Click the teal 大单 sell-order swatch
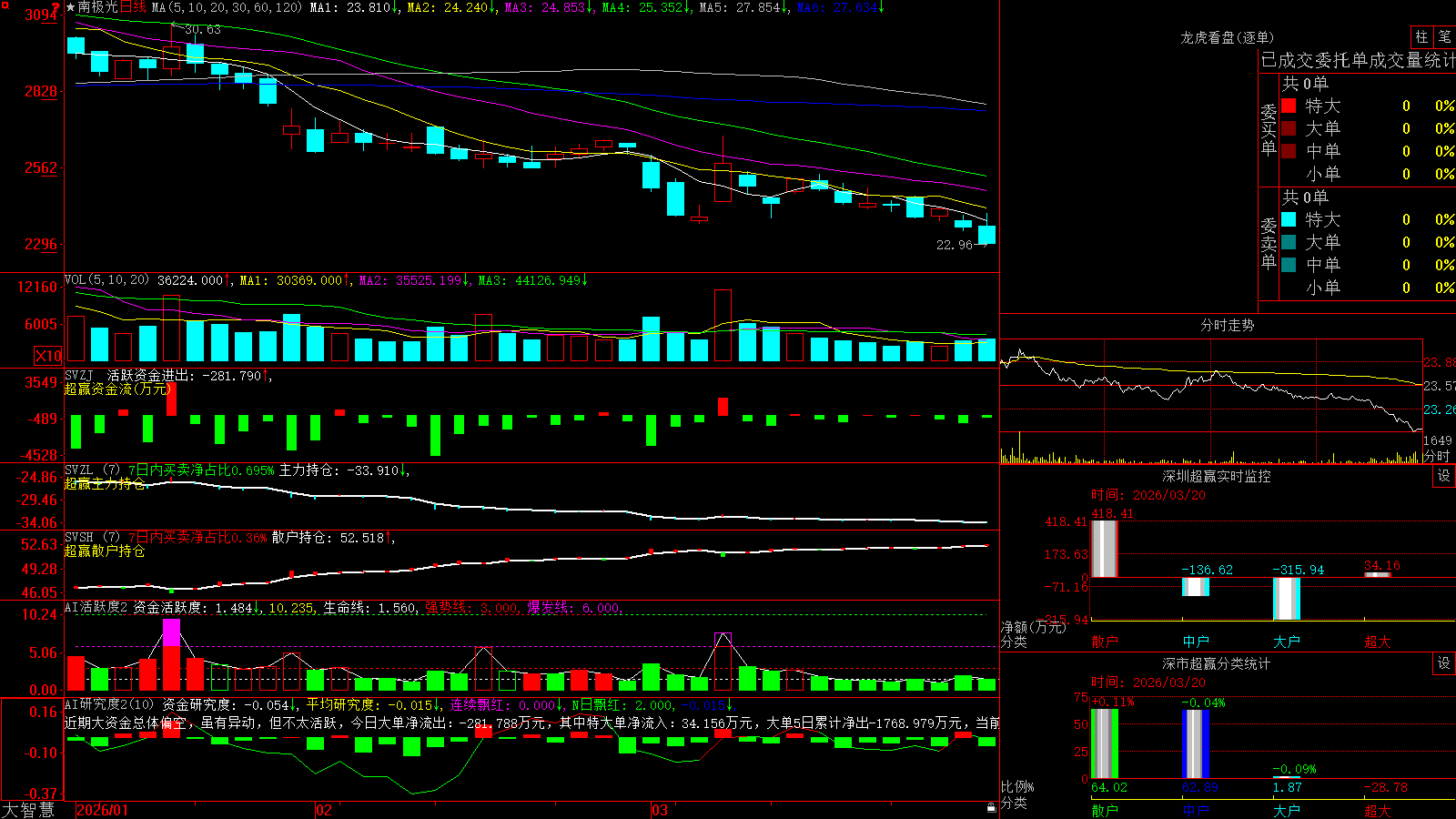Image resolution: width=1456 pixels, height=819 pixels. pos(1289,242)
